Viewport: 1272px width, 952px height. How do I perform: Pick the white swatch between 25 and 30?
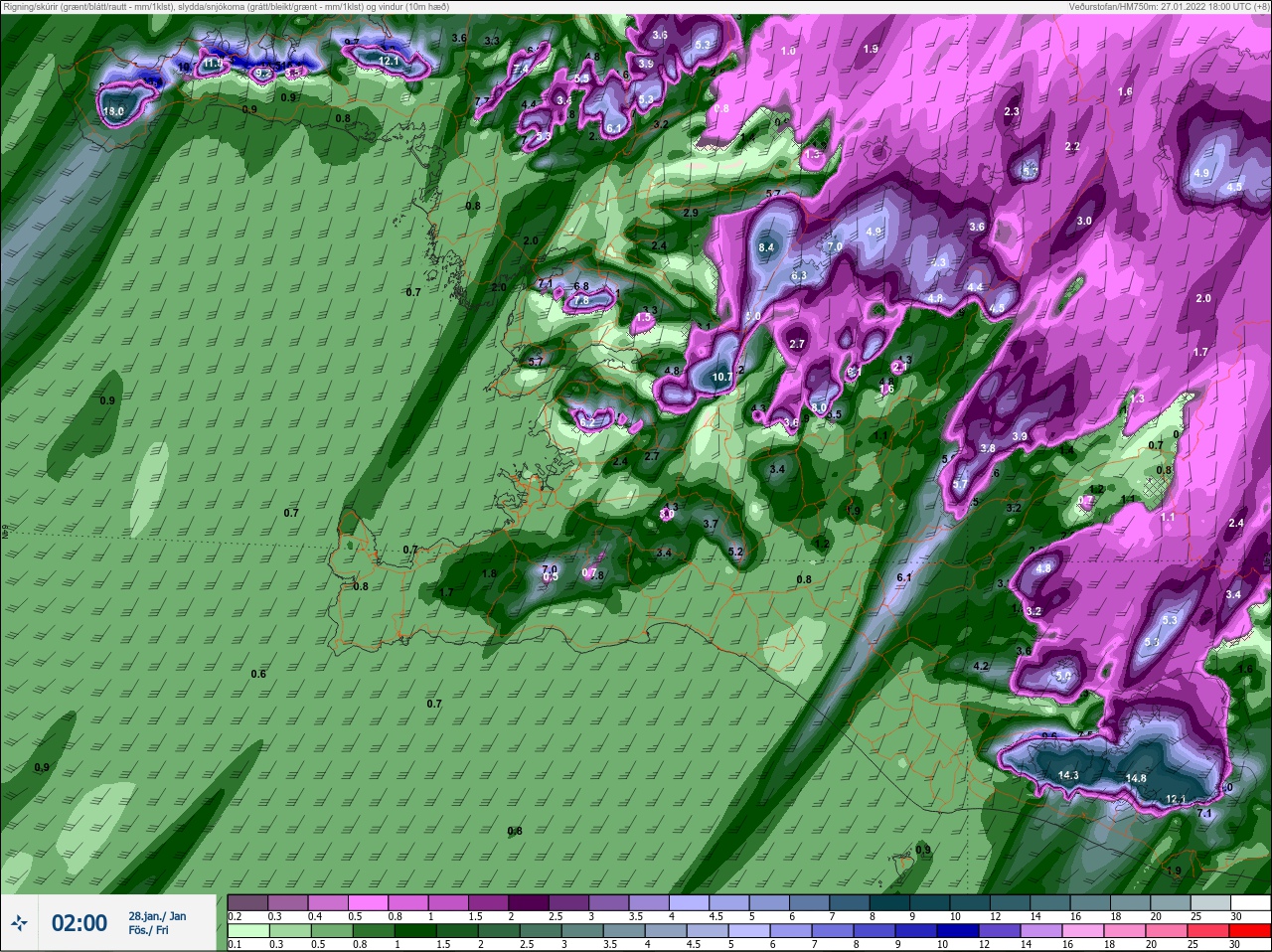click(x=1250, y=903)
